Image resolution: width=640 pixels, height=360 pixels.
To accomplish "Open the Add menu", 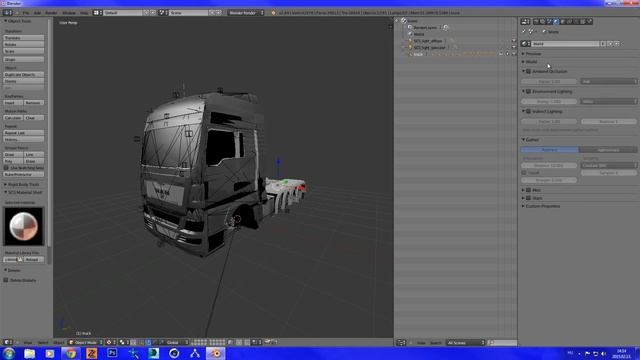I will click(37, 13).
